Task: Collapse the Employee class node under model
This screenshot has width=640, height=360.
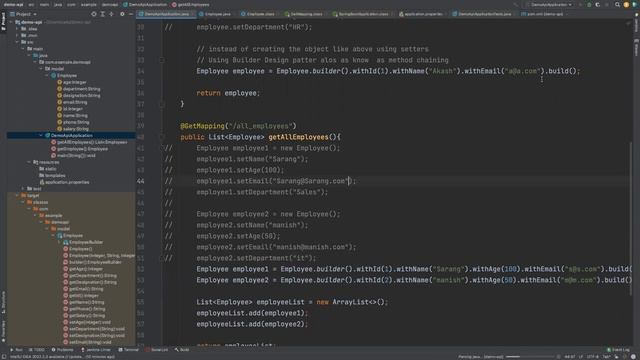Action: 47,75
